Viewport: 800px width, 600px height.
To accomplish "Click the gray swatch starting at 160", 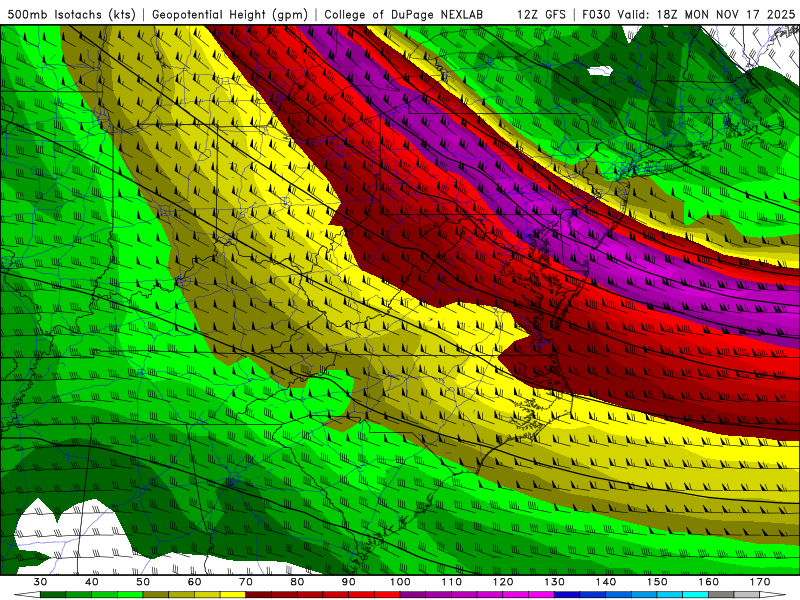I will (721, 595).
